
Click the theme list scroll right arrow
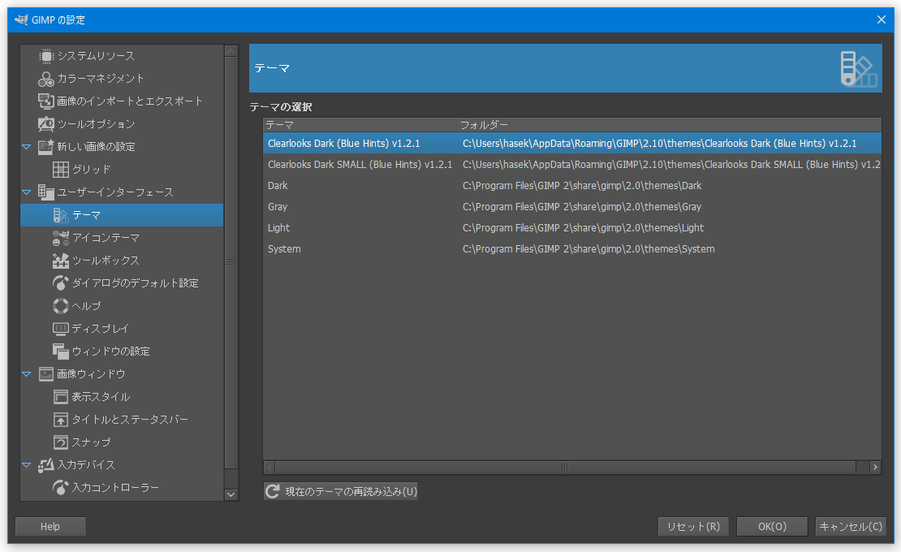[875, 468]
